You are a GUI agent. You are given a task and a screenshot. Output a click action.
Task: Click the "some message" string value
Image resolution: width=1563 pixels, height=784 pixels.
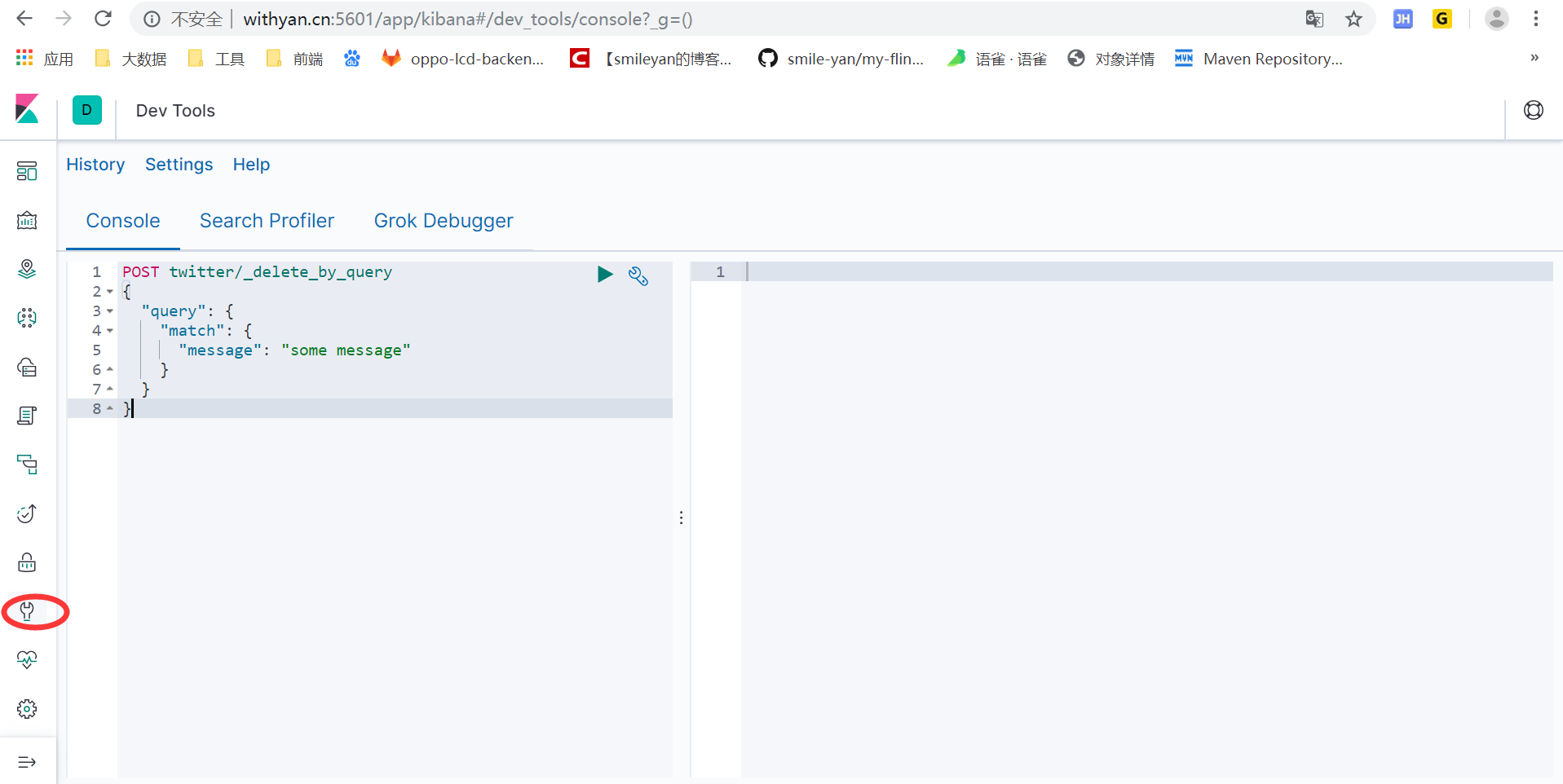(346, 350)
